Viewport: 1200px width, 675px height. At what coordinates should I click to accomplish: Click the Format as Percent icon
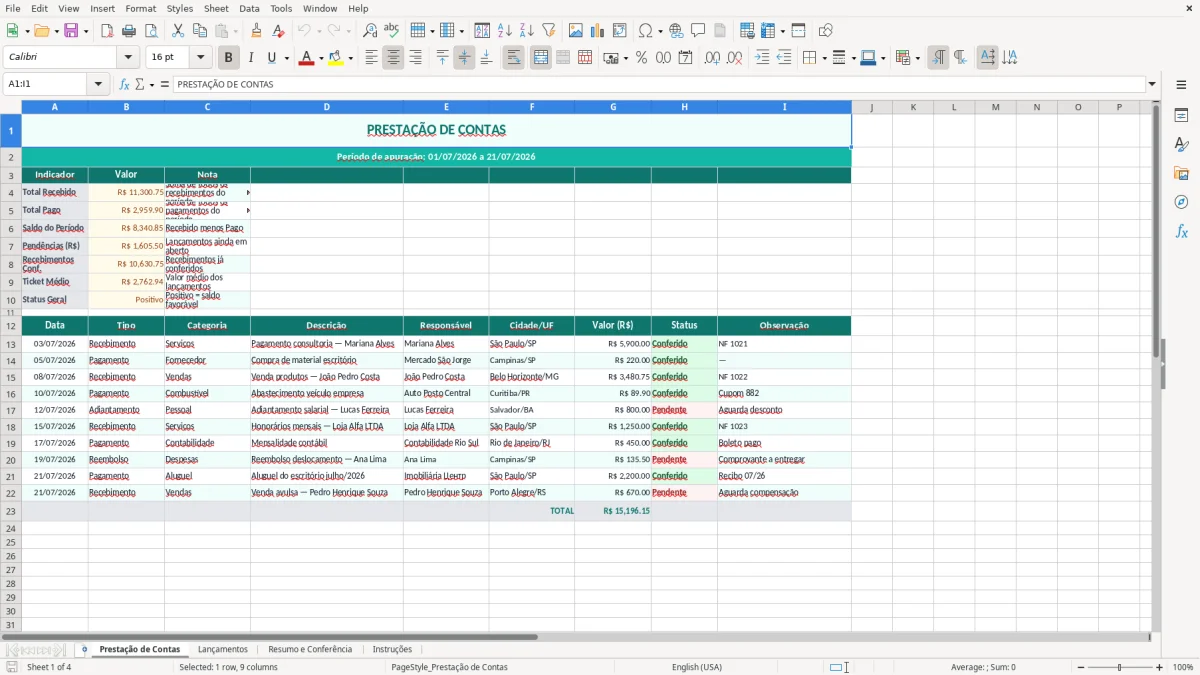pos(641,58)
